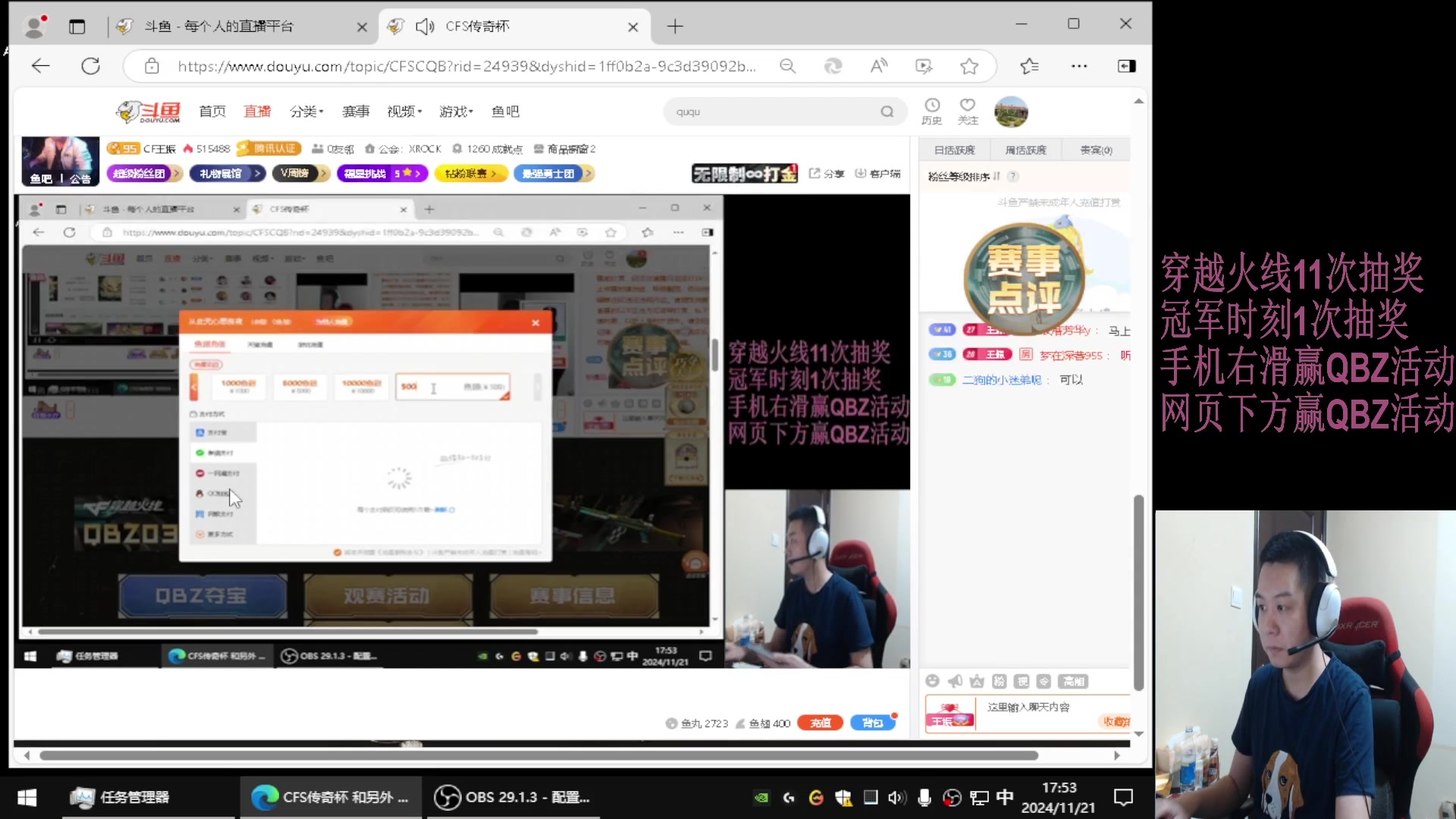The image size is (1456, 819).
Task: Open the Favorites list icon
Action: click(1029, 66)
